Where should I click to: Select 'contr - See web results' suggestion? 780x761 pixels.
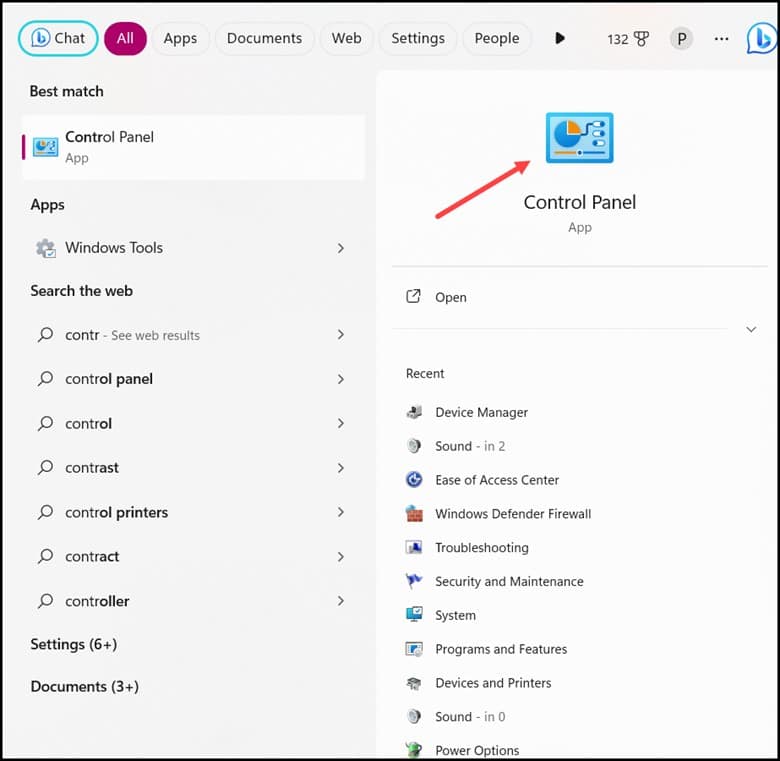pyautogui.click(x=194, y=335)
